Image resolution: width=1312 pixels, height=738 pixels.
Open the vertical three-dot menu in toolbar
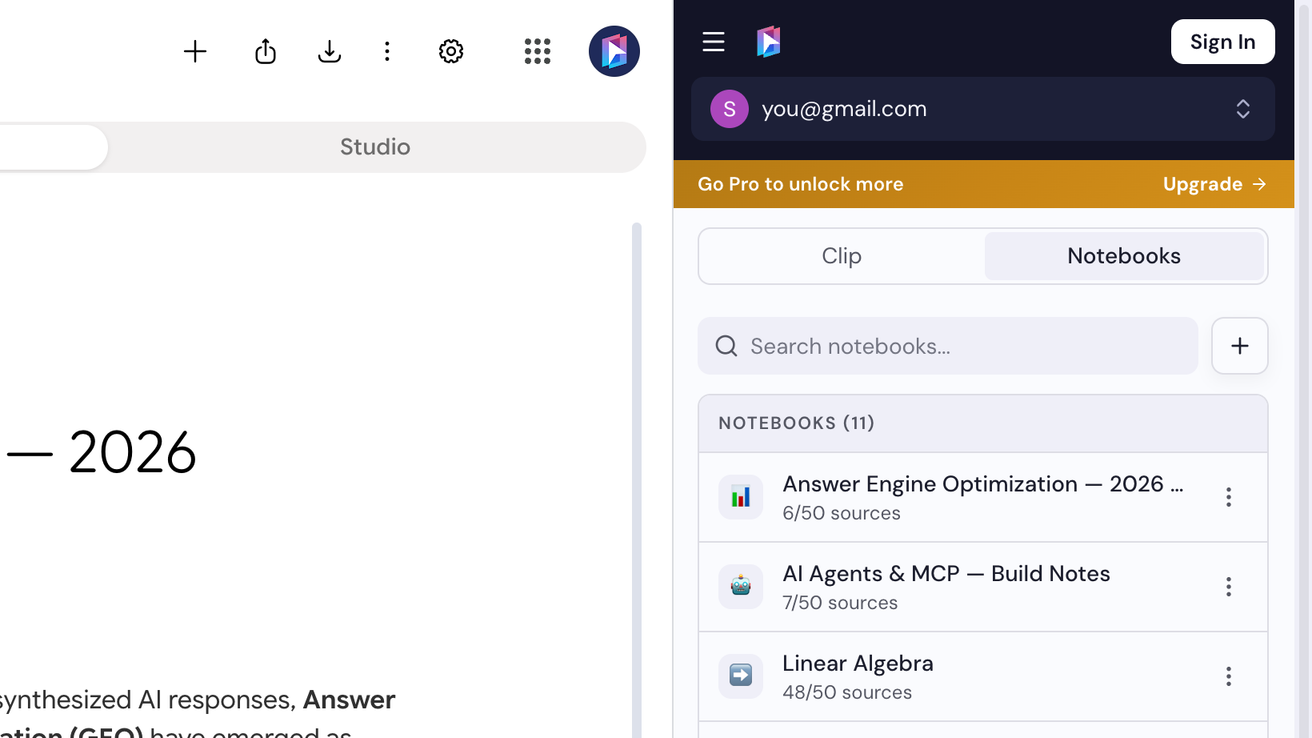[387, 52]
